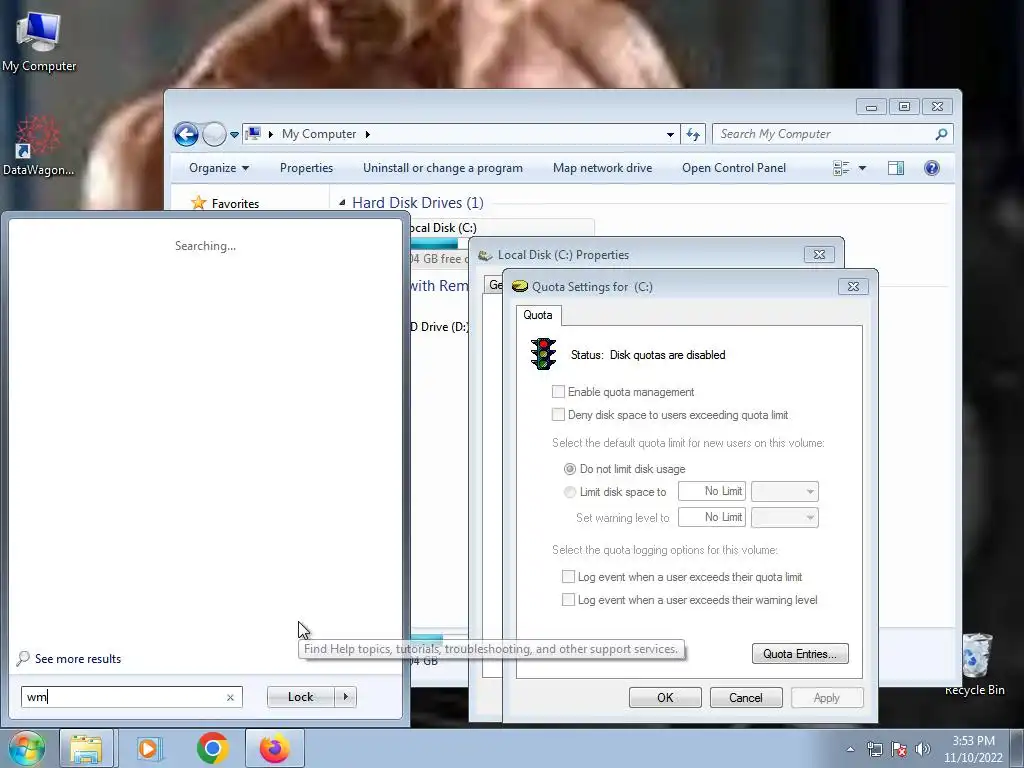
Task: Click My Computer in the address breadcrumb
Action: [x=319, y=134]
